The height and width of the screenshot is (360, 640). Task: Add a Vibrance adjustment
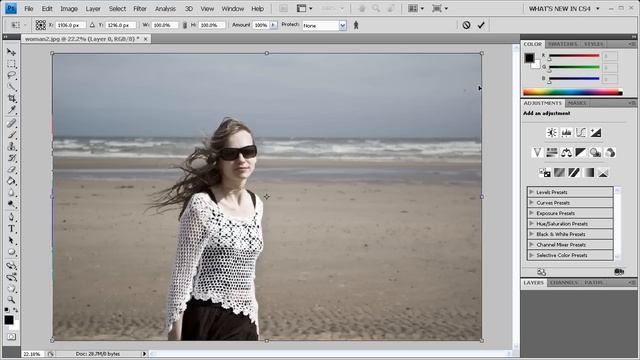(x=537, y=153)
